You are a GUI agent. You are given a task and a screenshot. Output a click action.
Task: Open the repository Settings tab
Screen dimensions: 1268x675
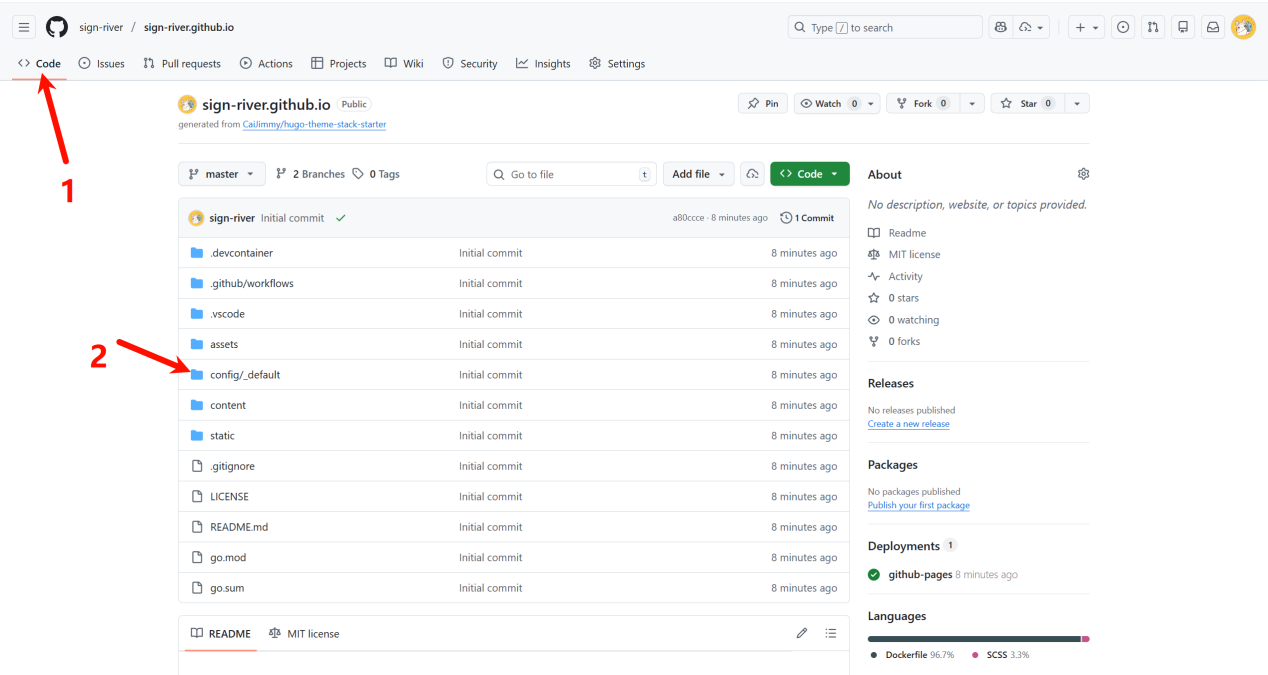(x=617, y=64)
